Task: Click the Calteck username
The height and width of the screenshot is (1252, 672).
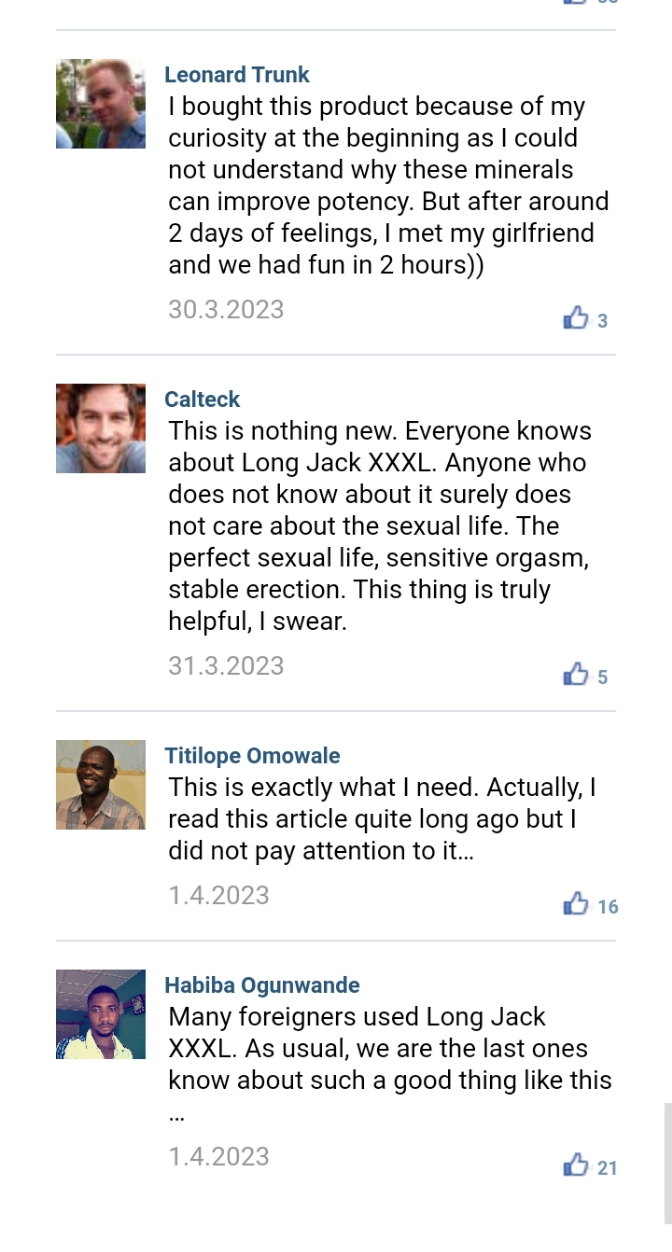Action: point(202,399)
